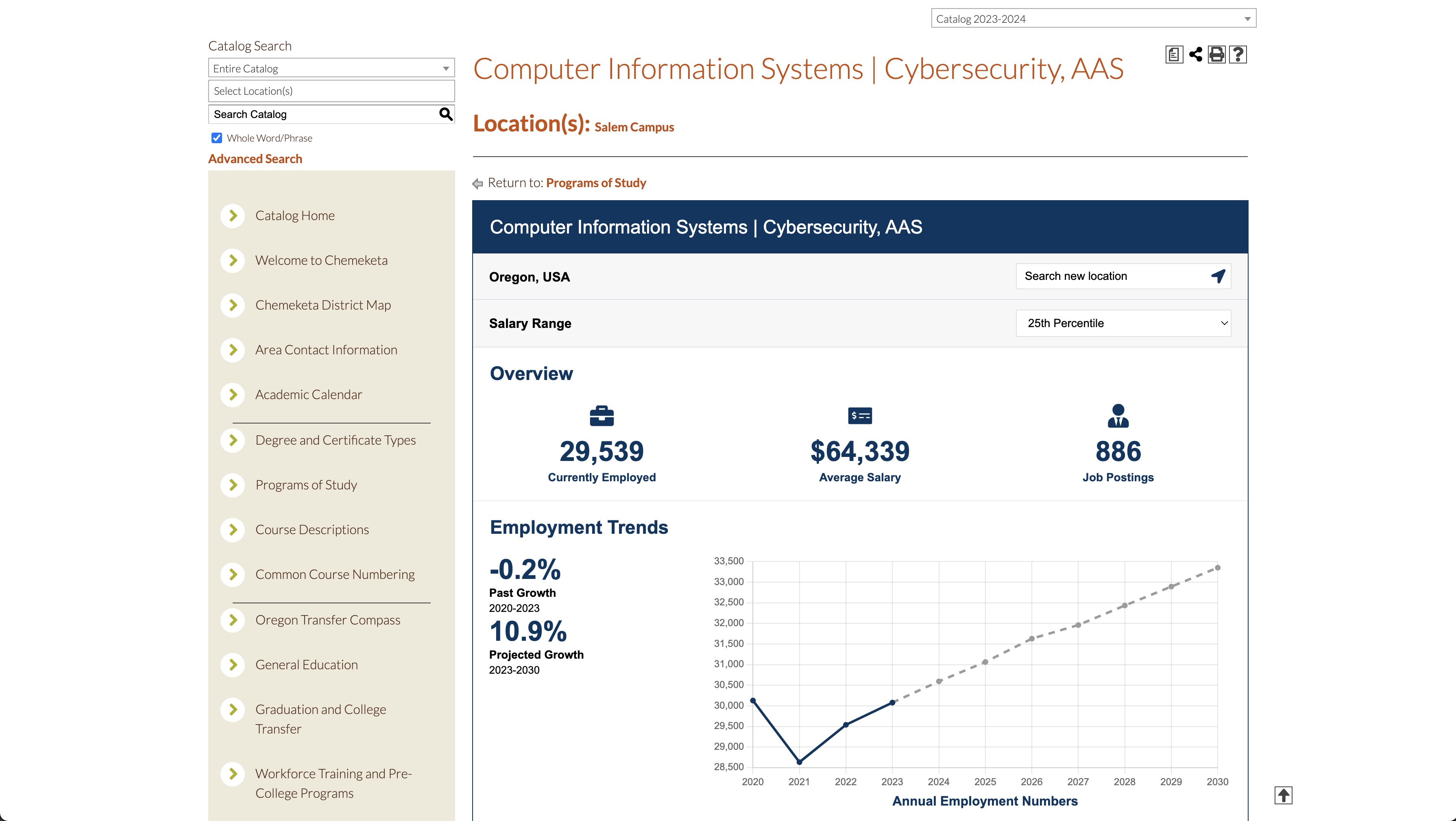The height and width of the screenshot is (821, 1456).
Task: Click the return arrow beside Programs of Study
Action: point(477,183)
